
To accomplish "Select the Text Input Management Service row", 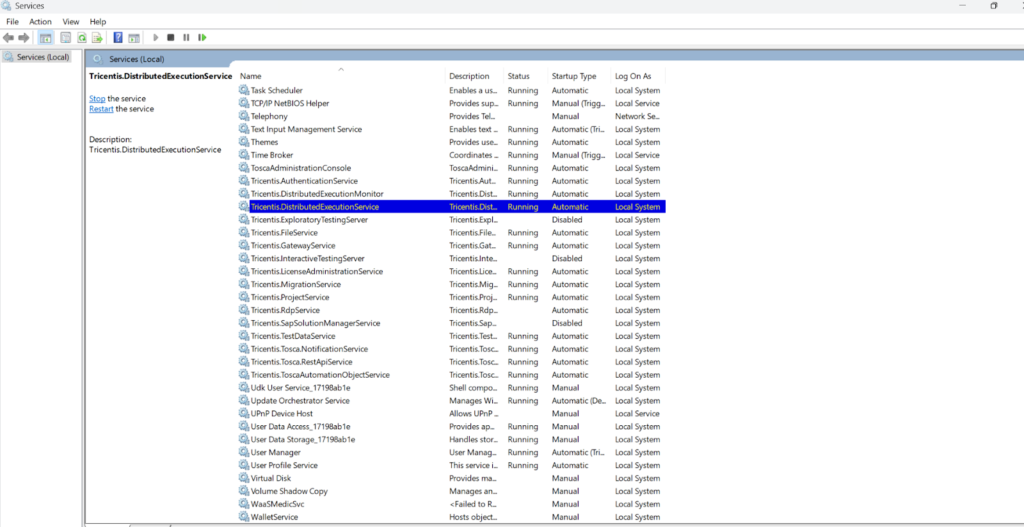I will pyautogui.click(x=451, y=129).
